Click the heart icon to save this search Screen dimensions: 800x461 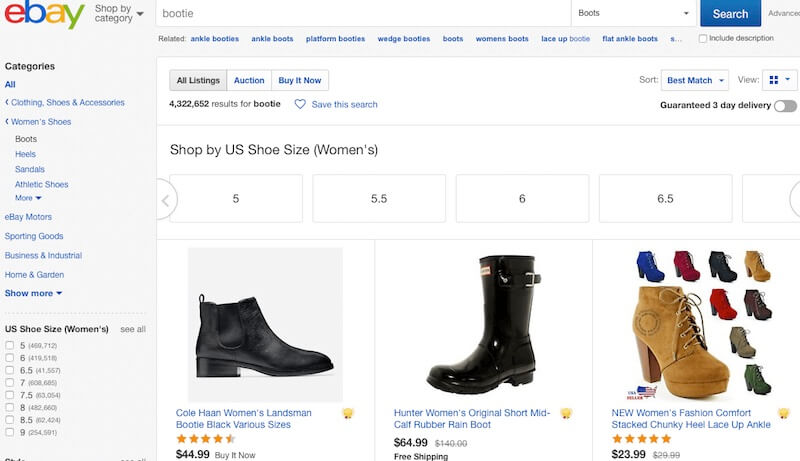(300, 104)
